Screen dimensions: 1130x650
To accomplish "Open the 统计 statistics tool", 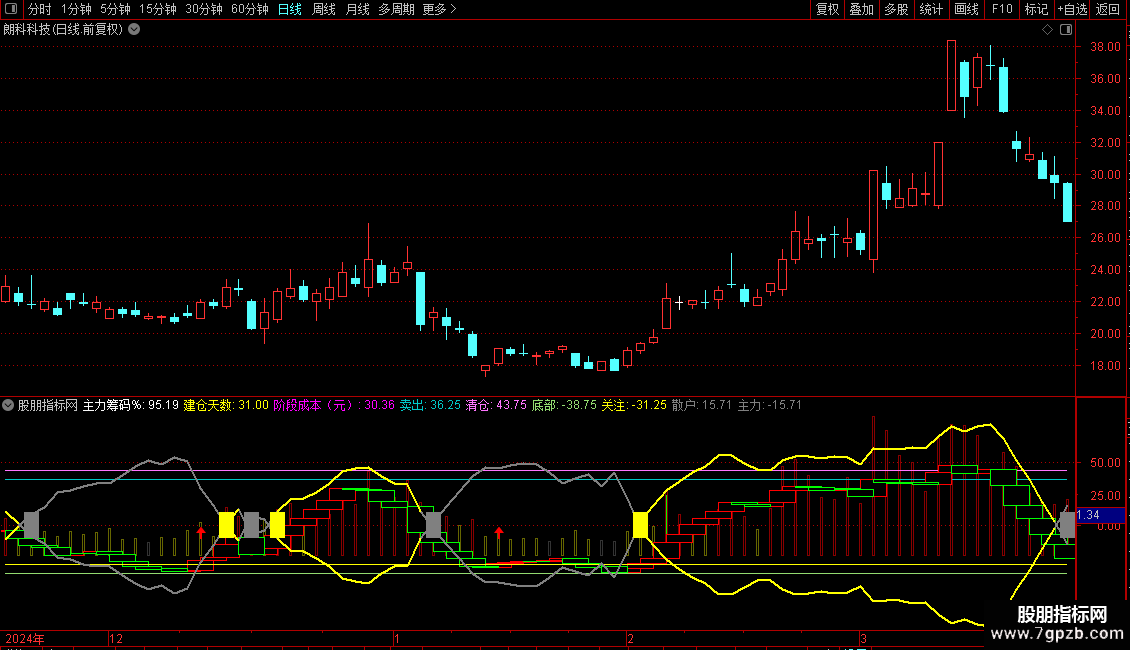I will (x=931, y=9).
